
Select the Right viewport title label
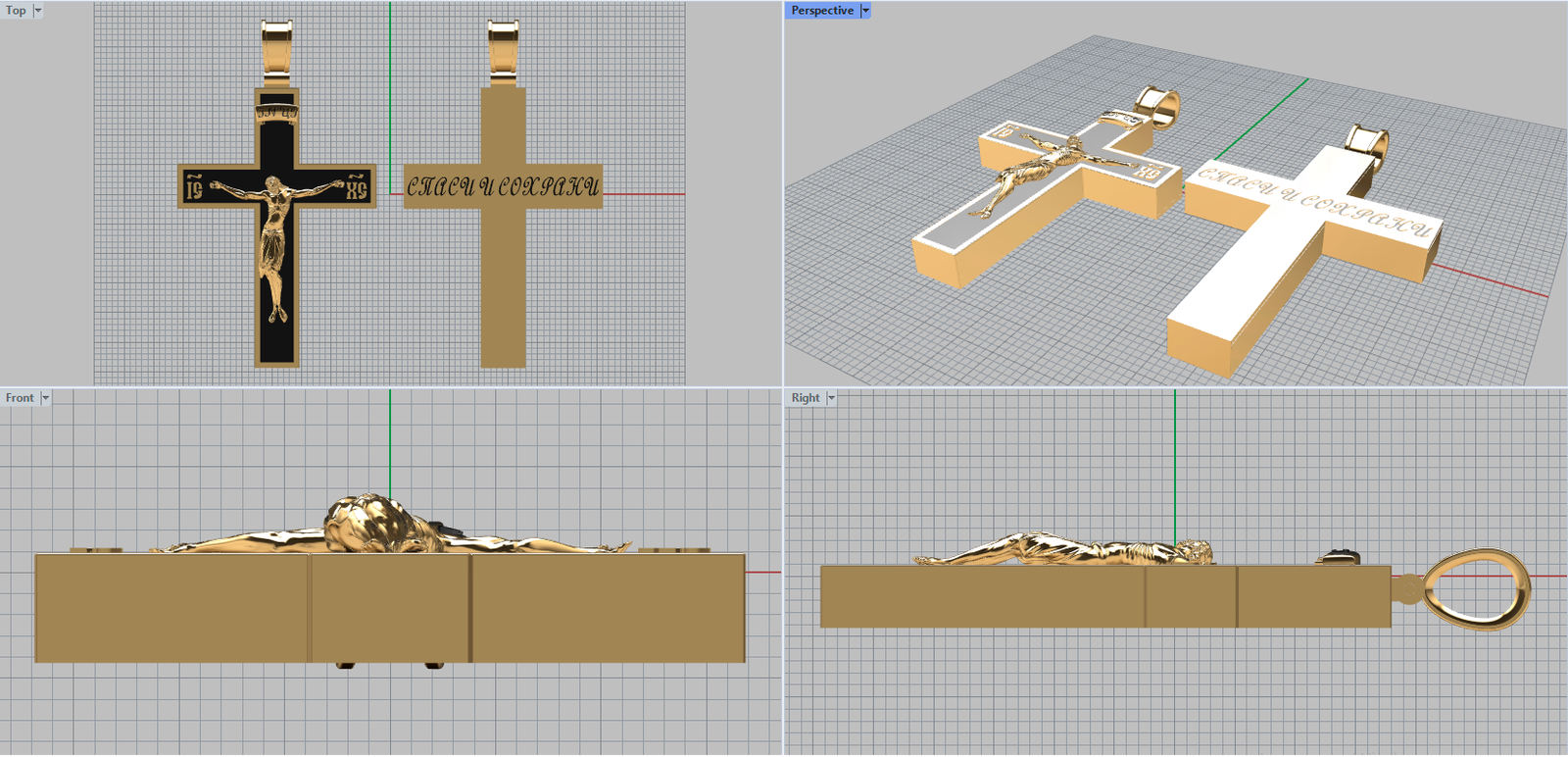tap(805, 398)
